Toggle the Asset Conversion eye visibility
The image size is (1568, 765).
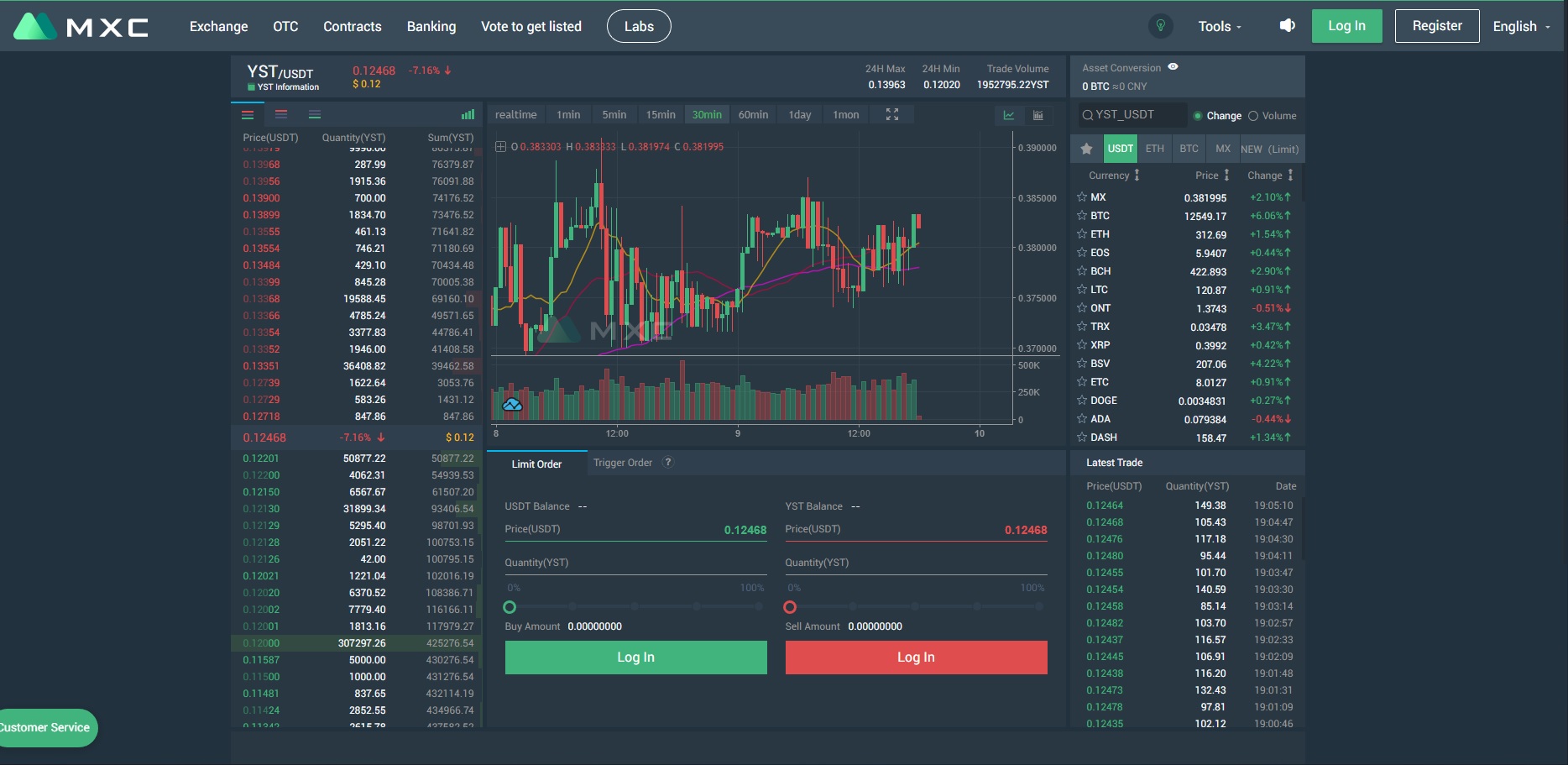pos(1173,67)
